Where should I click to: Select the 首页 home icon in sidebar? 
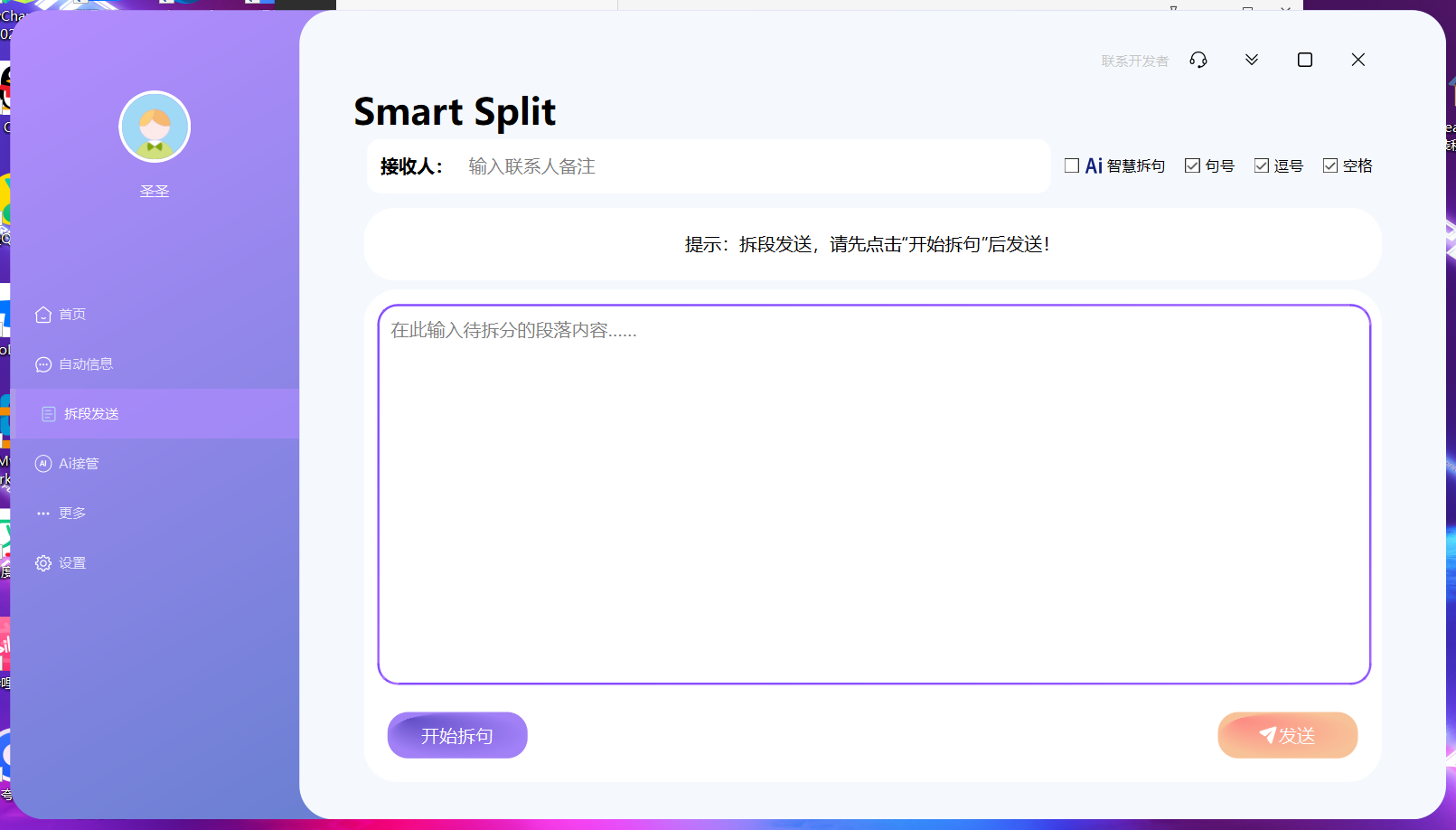(x=42, y=314)
